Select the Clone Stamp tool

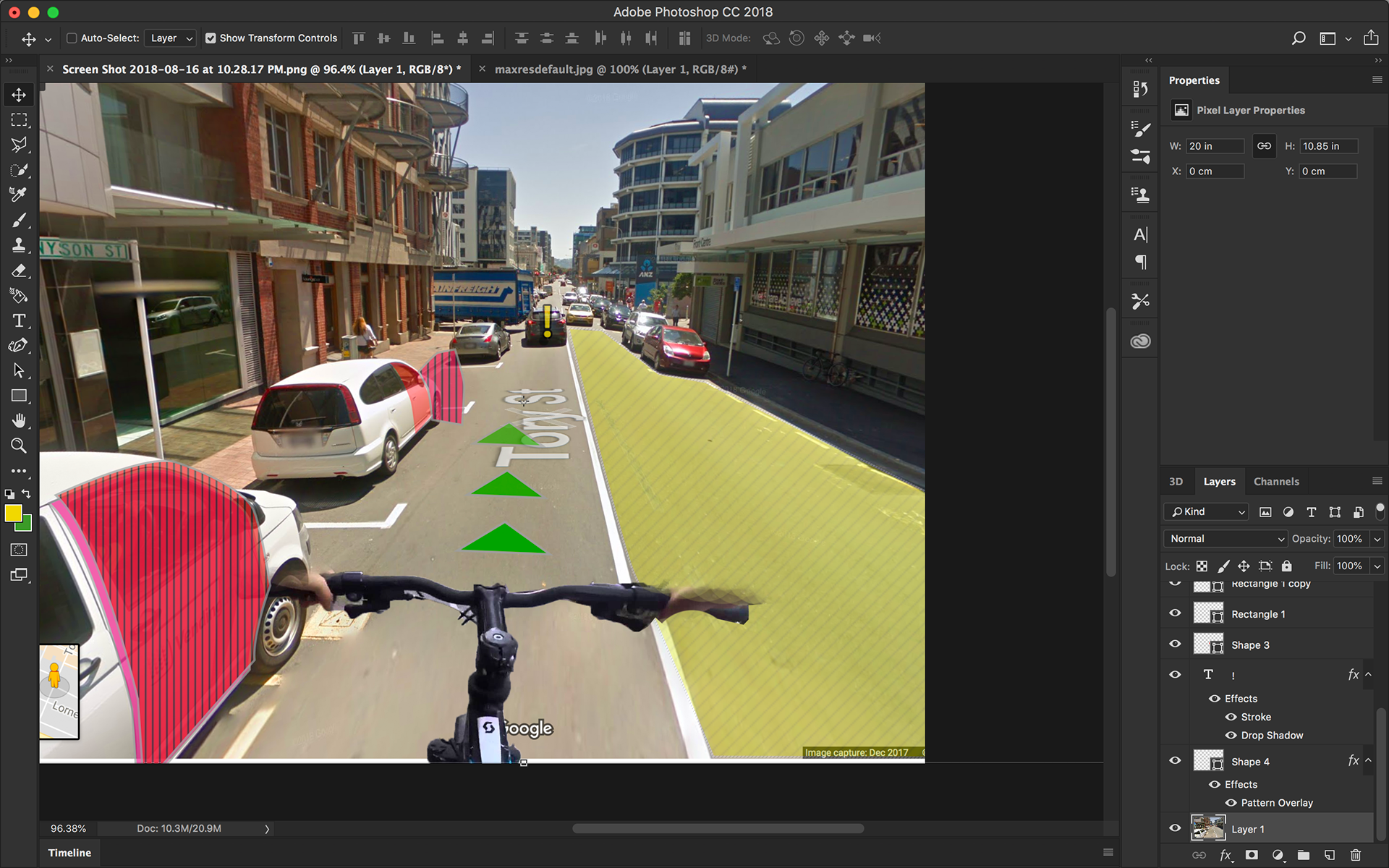pos(19,245)
